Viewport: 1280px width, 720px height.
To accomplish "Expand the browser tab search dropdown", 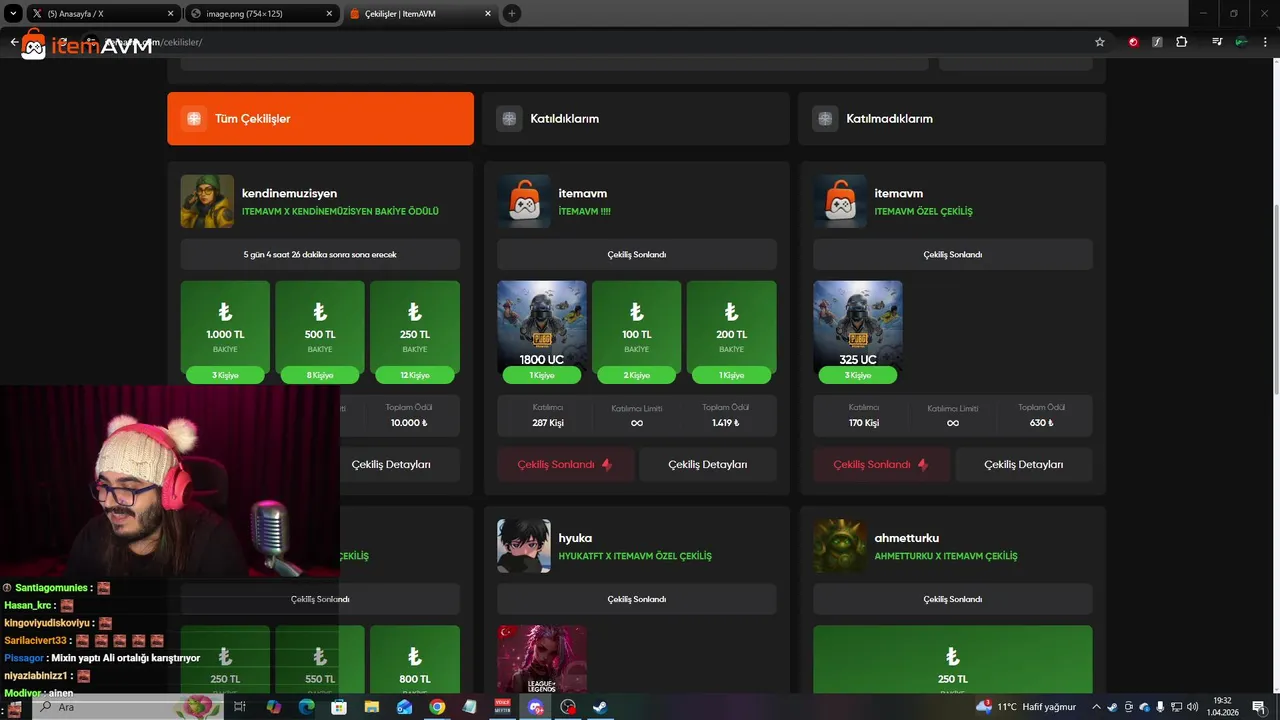I will 13,14.
